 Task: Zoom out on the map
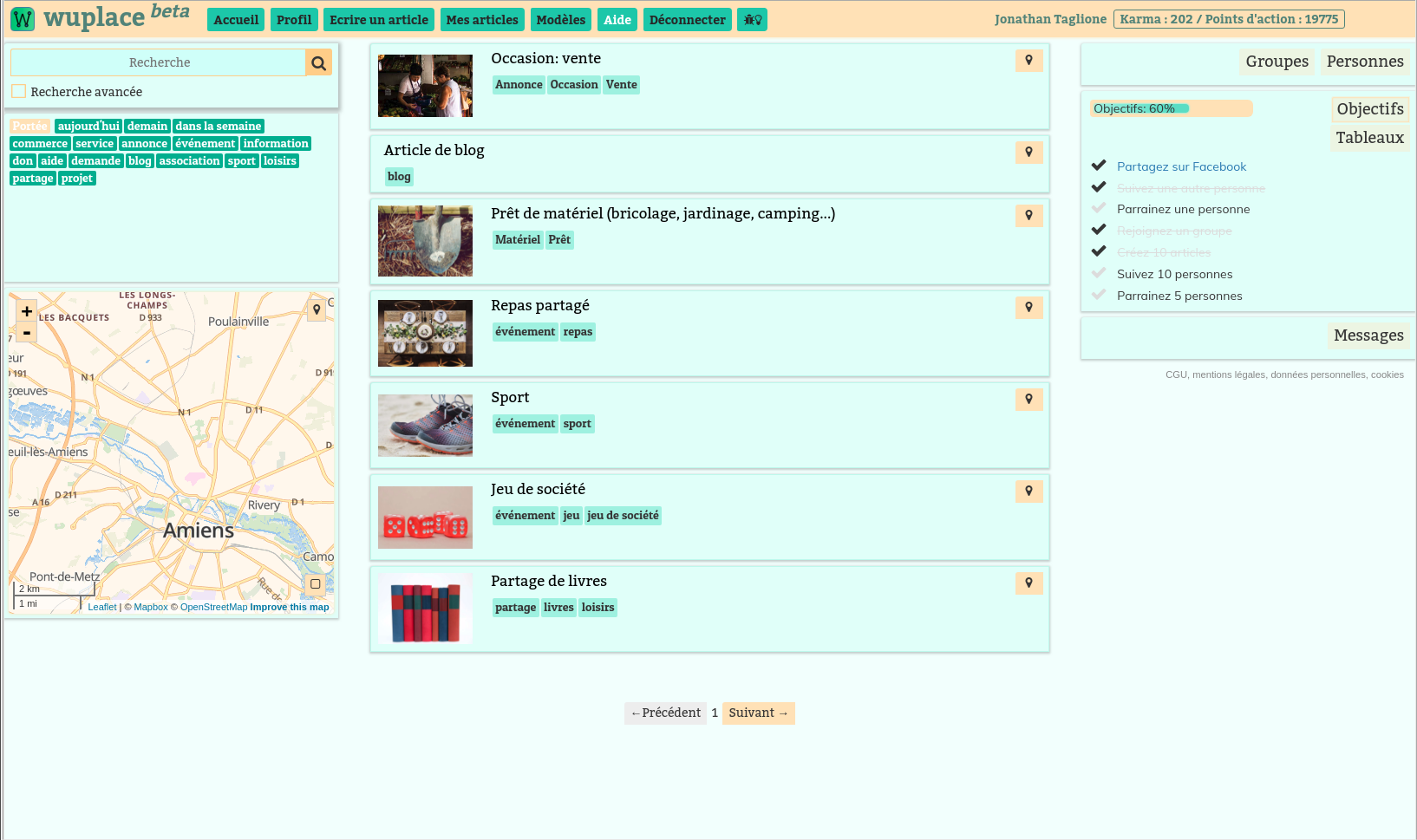[27, 332]
